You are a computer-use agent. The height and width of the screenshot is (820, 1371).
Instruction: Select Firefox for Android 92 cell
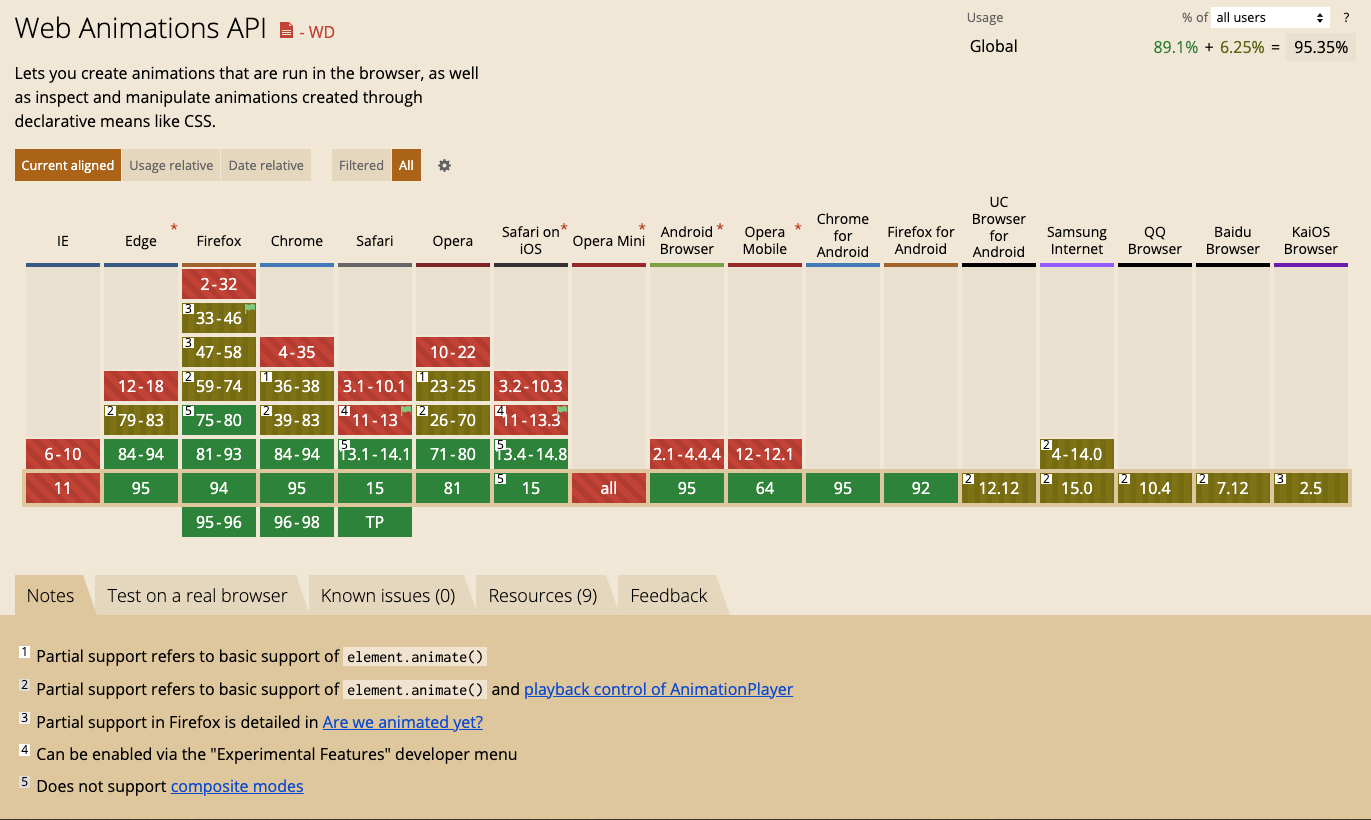[x=921, y=488]
